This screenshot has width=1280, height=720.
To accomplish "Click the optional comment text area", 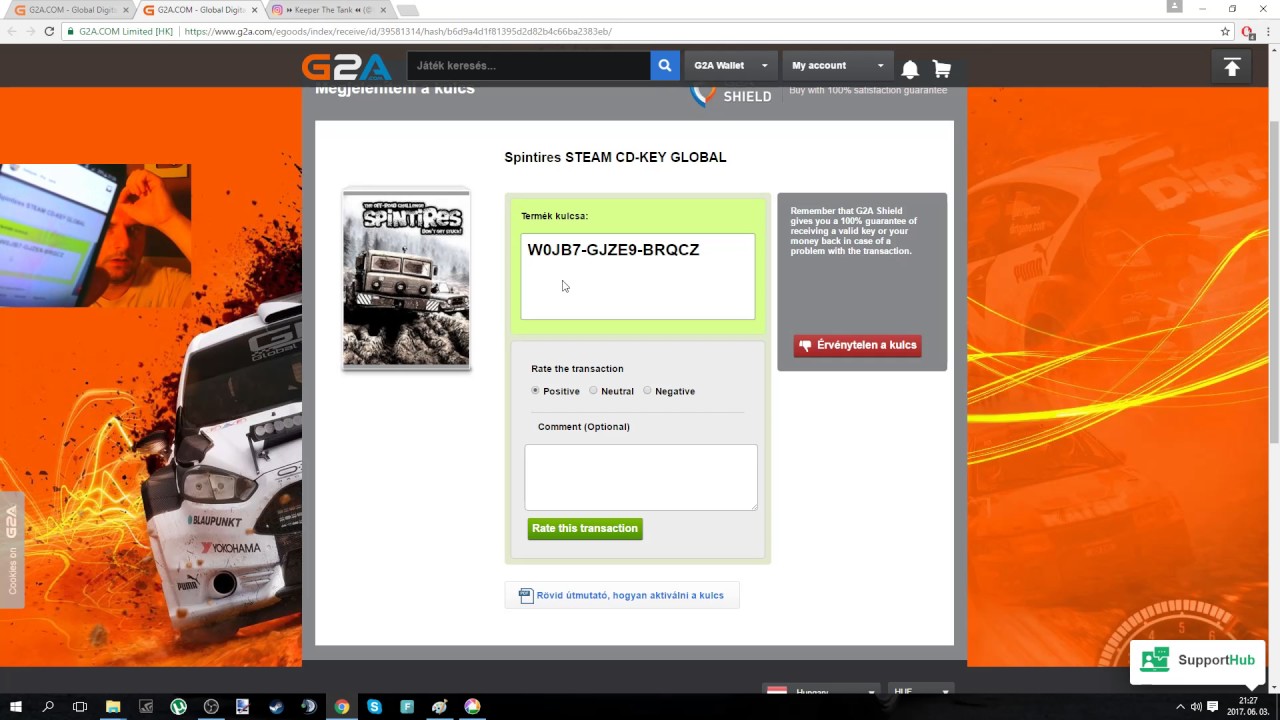I will (641, 477).
